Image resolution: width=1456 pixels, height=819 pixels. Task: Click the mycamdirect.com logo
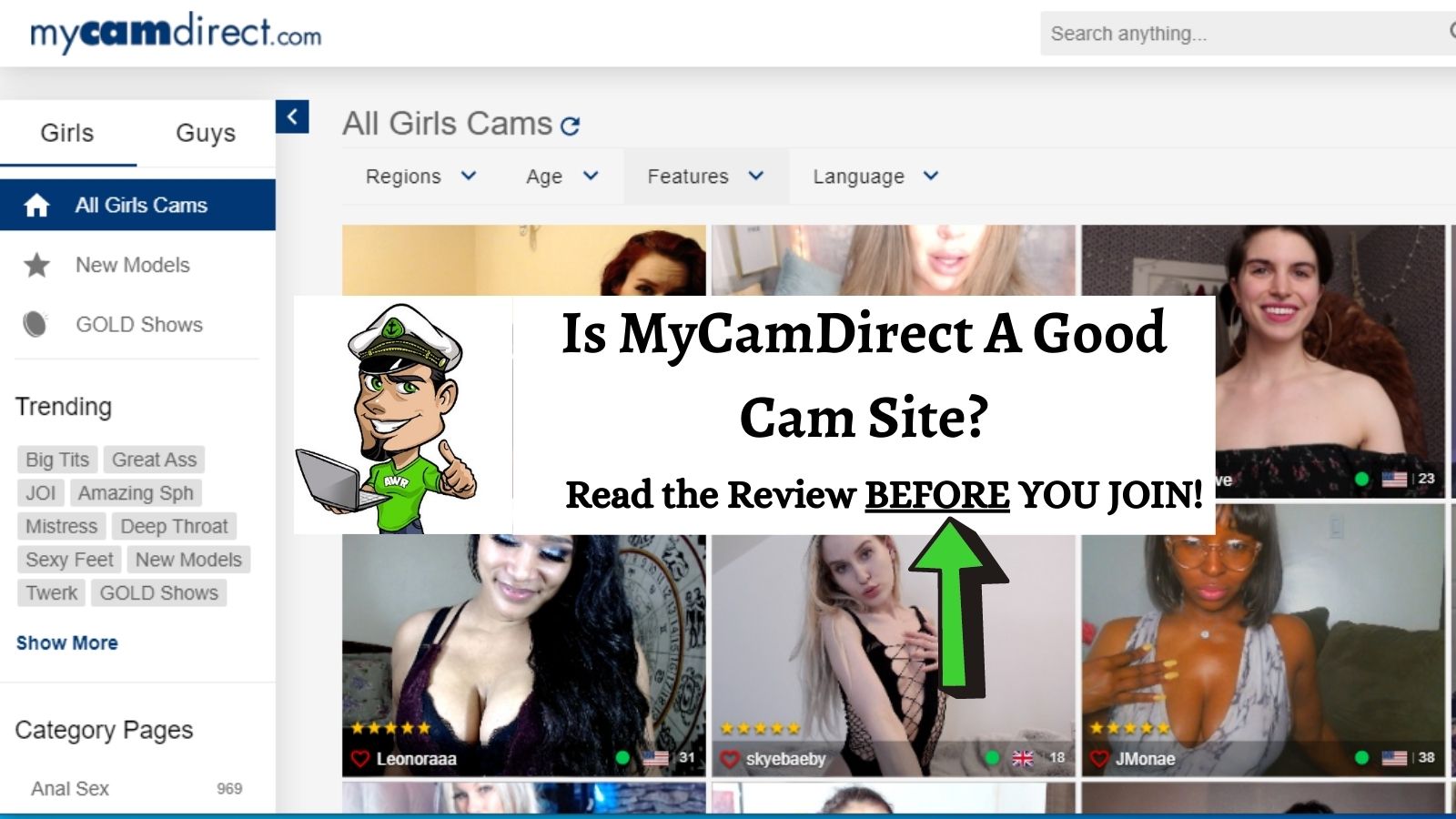pyautogui.click(x=176, y=33)
